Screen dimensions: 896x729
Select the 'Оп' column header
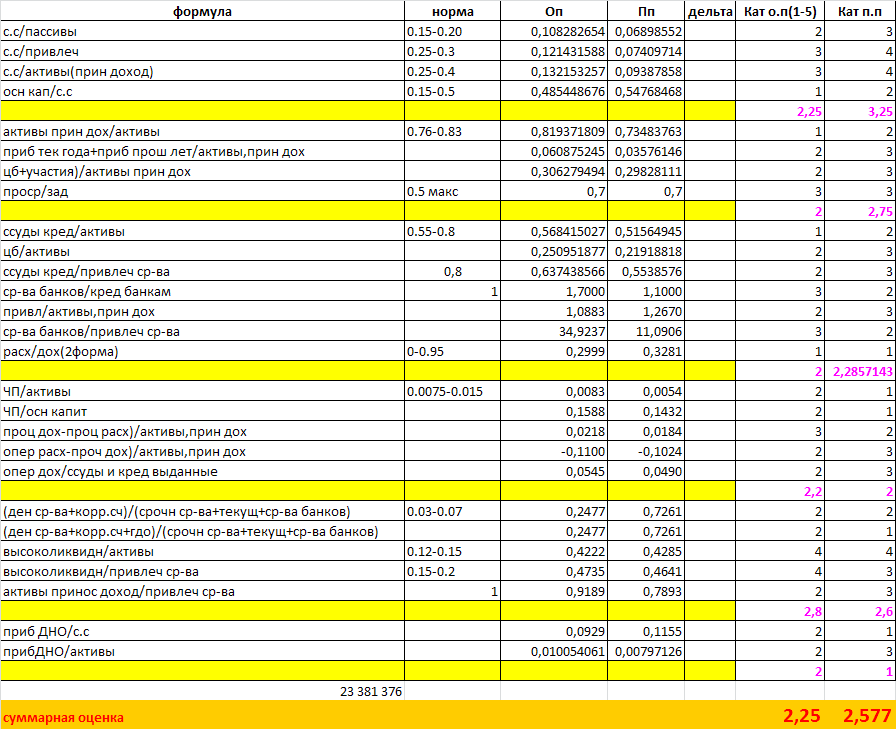pyautogui.click(x=554, y=11)
